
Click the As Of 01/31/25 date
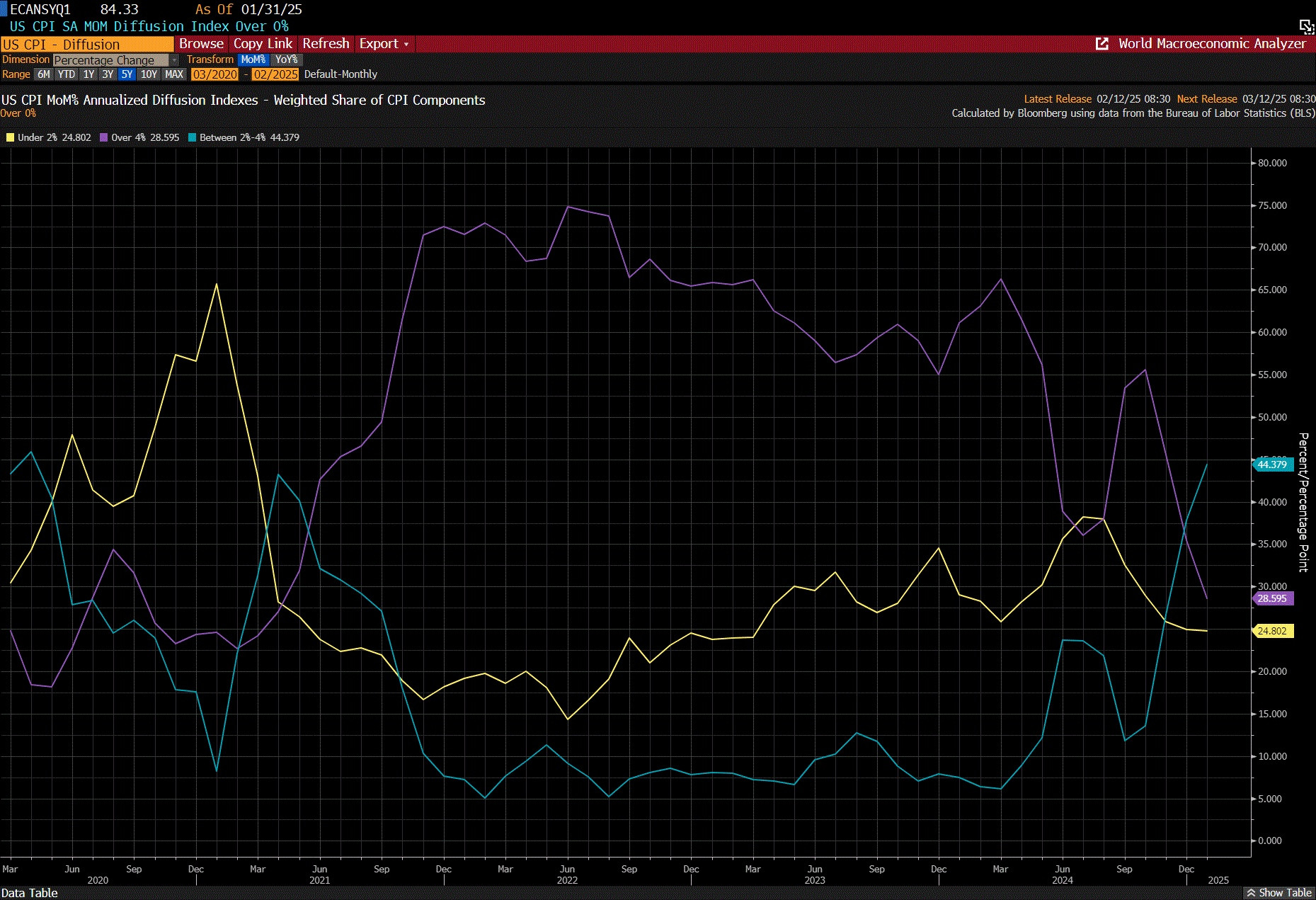click(248, 10)
